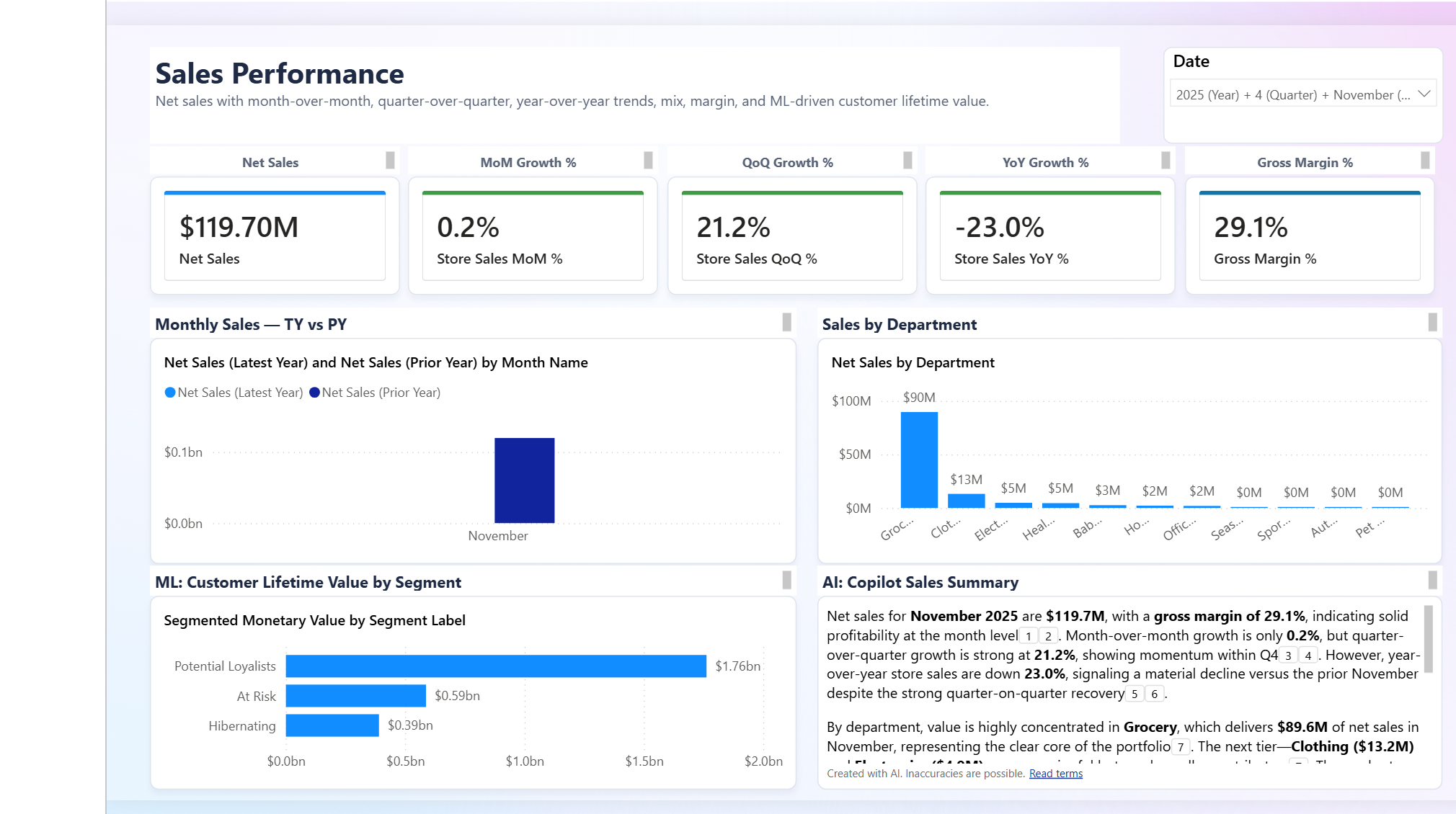Select the Grocery $90M department bar
1456x814 pixels.
click(x=919, y=460)
